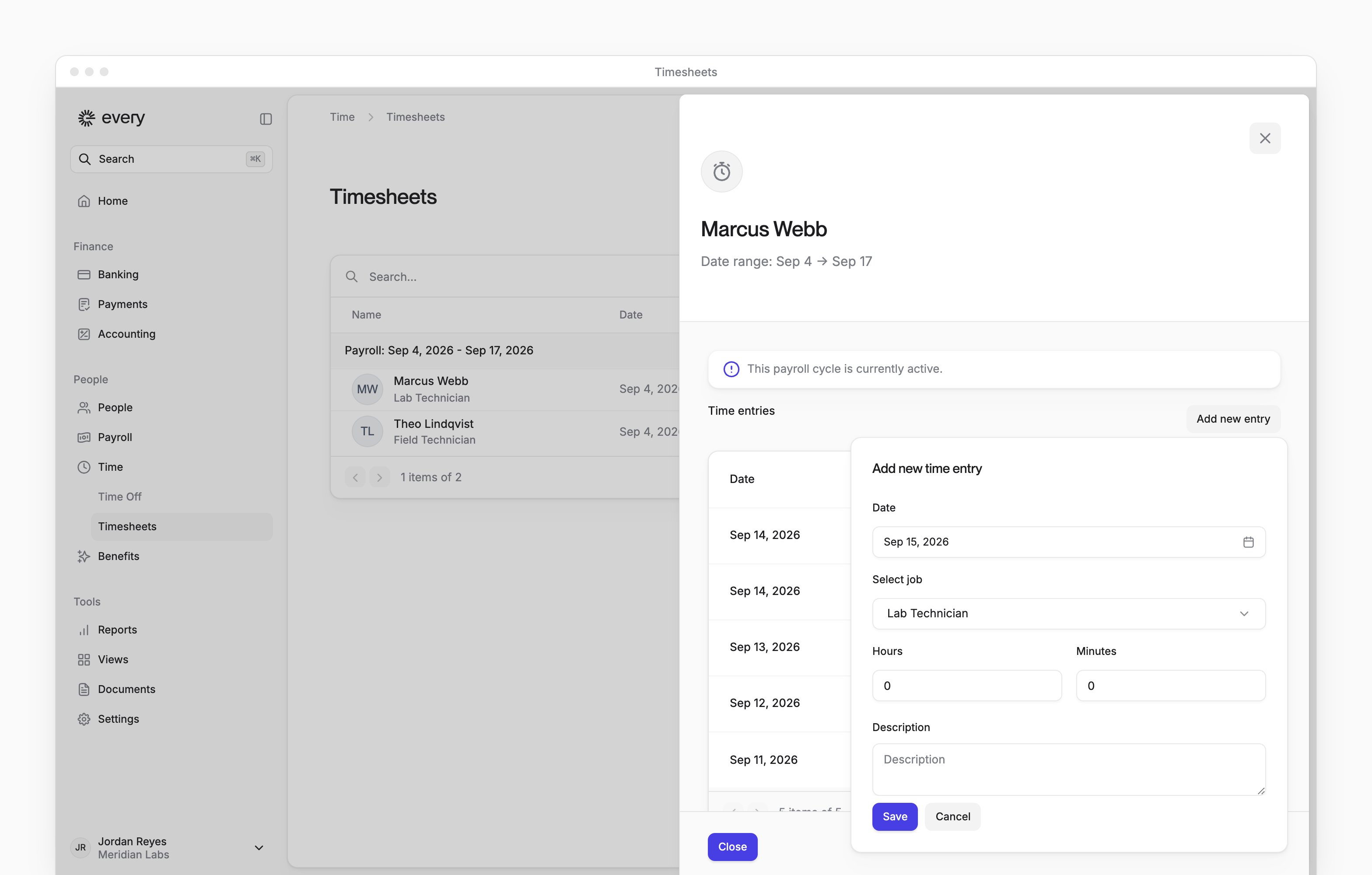Go to previous page of timesheets

[x=355, y=477]
